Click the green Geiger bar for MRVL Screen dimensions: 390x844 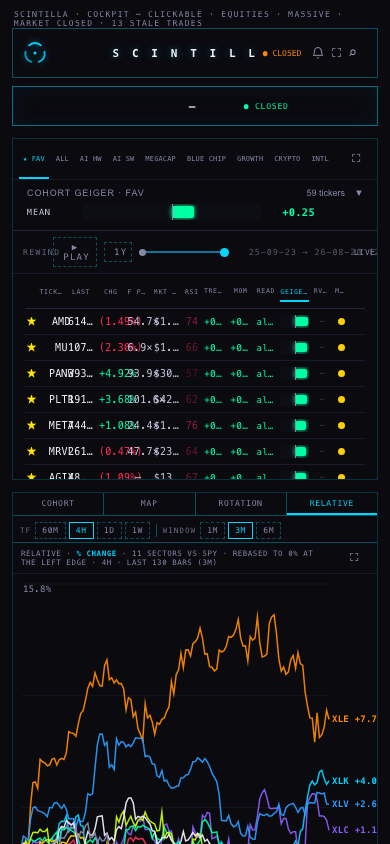coord(301,451)
